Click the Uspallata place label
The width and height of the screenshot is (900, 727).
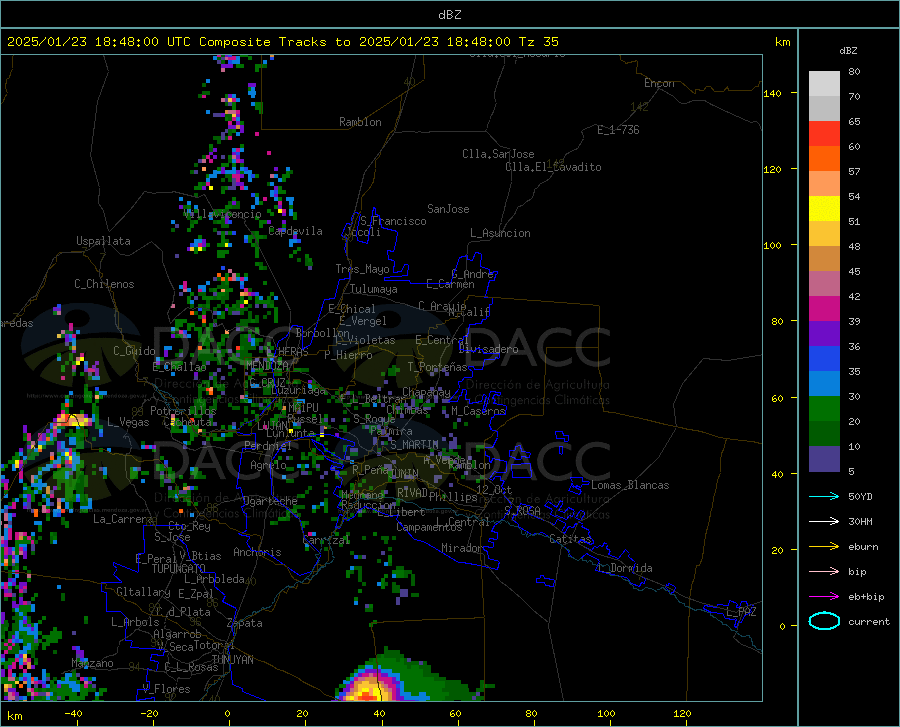coord(103,241)
